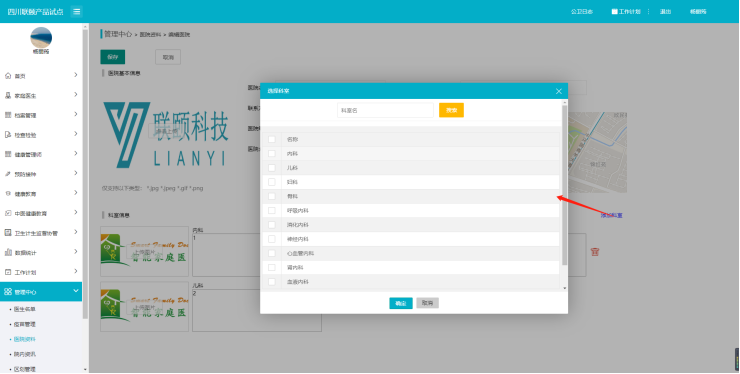Screen dimensions: 740x374
Task: Click the 科室名 search input field
Action: 386,110
